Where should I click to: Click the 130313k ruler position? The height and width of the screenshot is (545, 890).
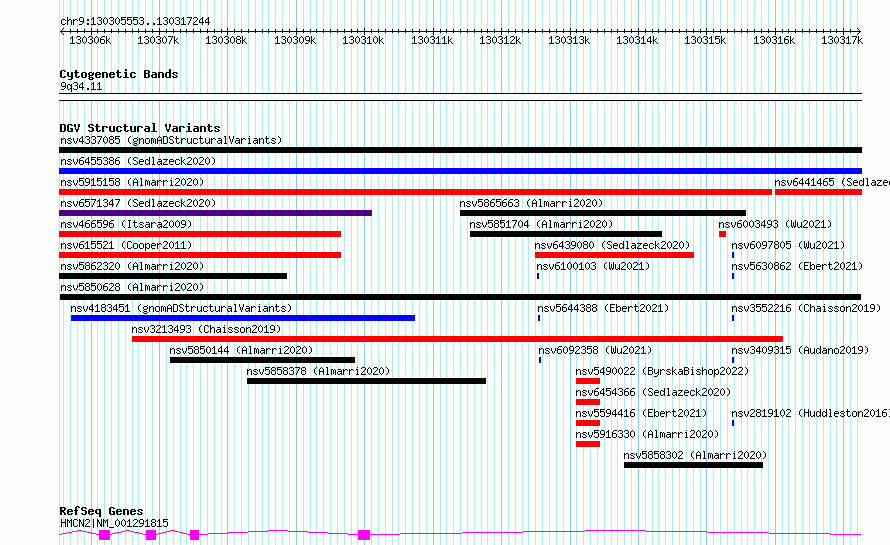click(x=569, y=40)
